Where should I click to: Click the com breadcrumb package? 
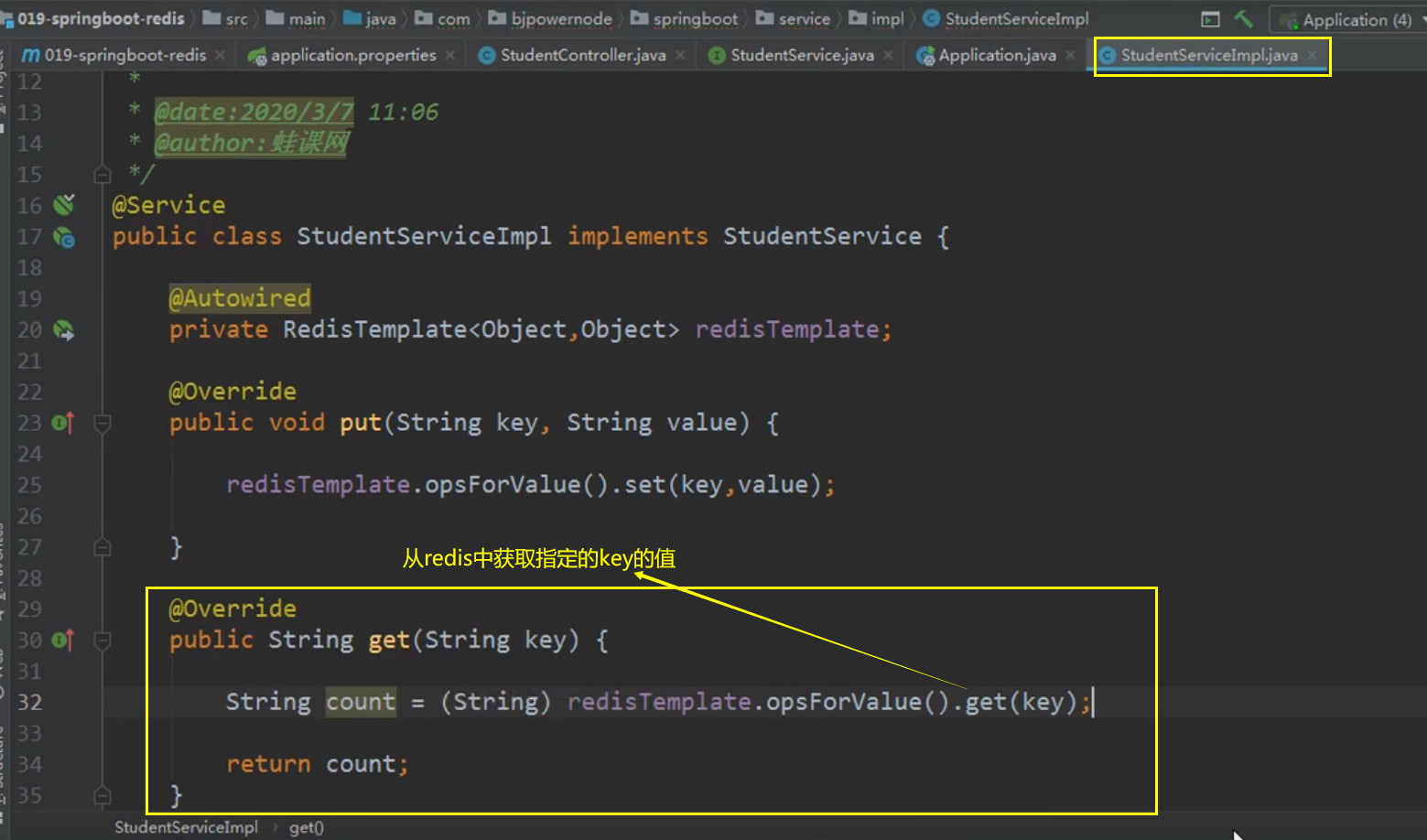tap(442, 18)
